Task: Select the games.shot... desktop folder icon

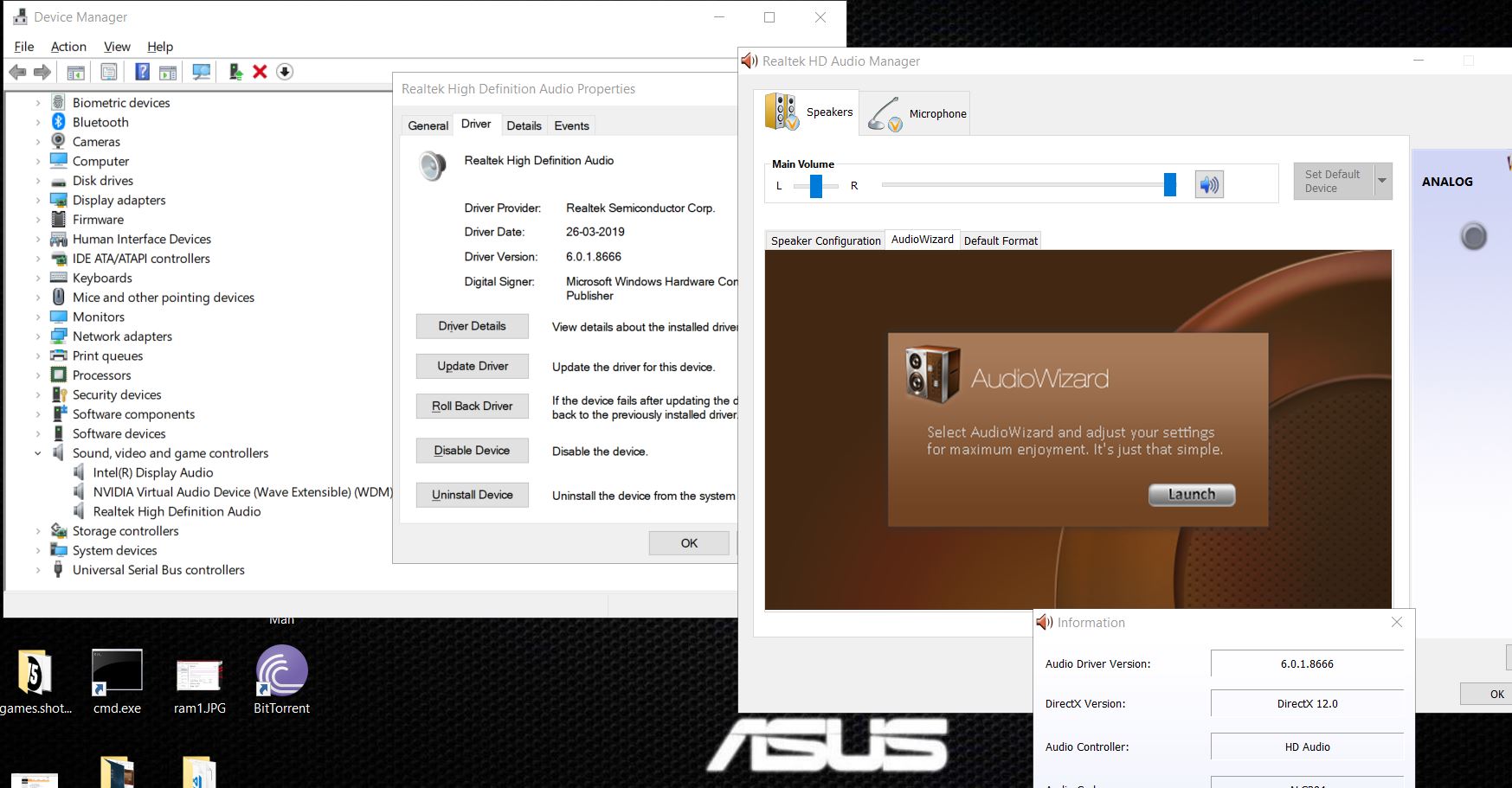Action: pos(35,672)
